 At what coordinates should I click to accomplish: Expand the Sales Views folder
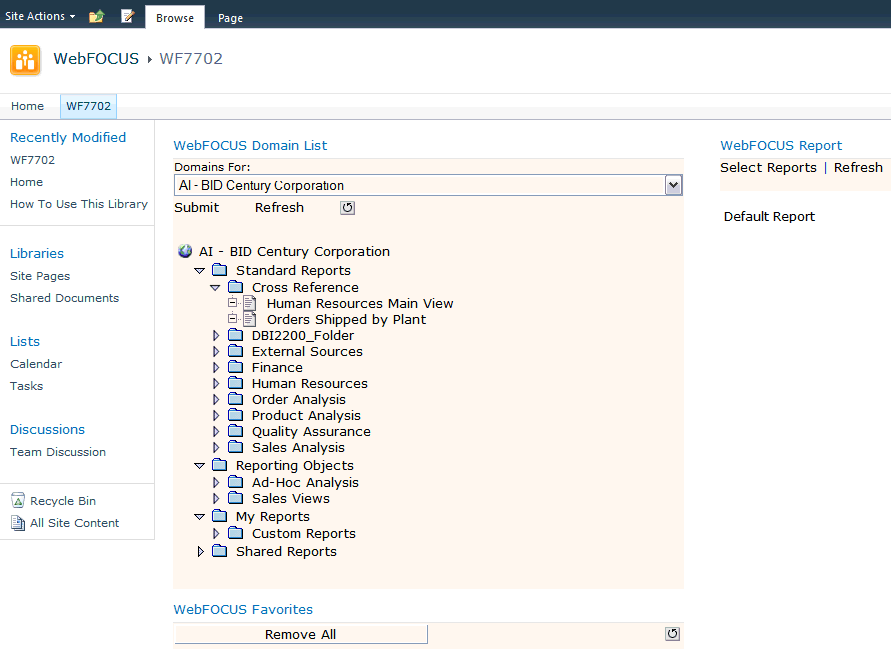coord(216,499)
